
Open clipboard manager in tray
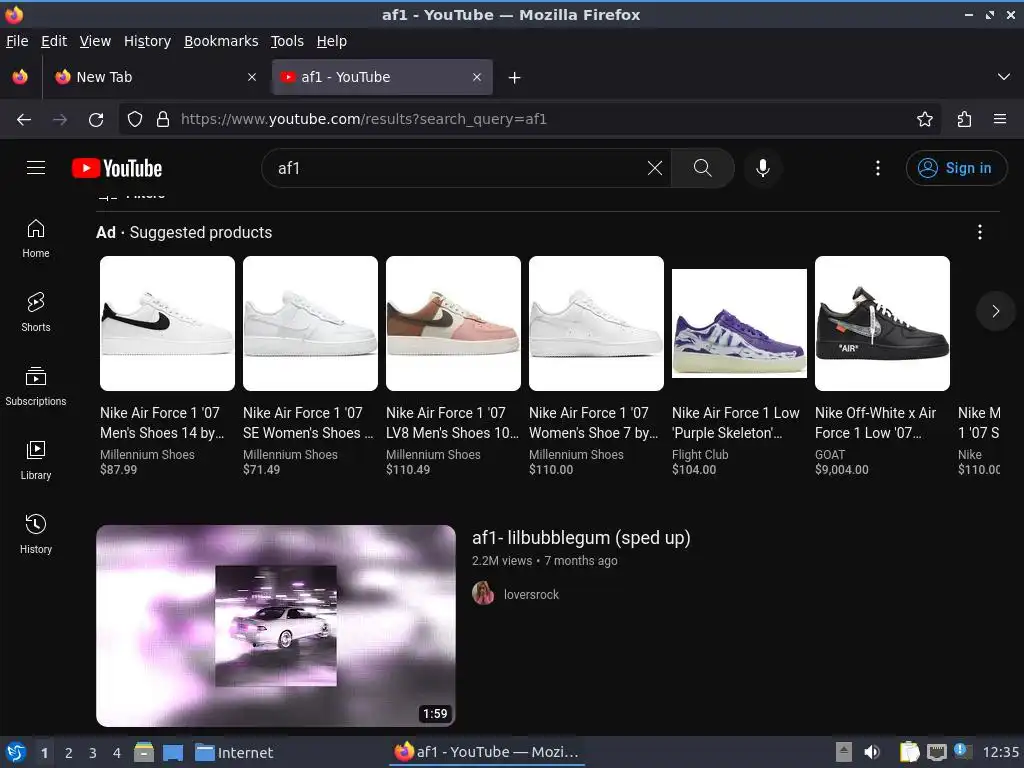click(909, 752)
